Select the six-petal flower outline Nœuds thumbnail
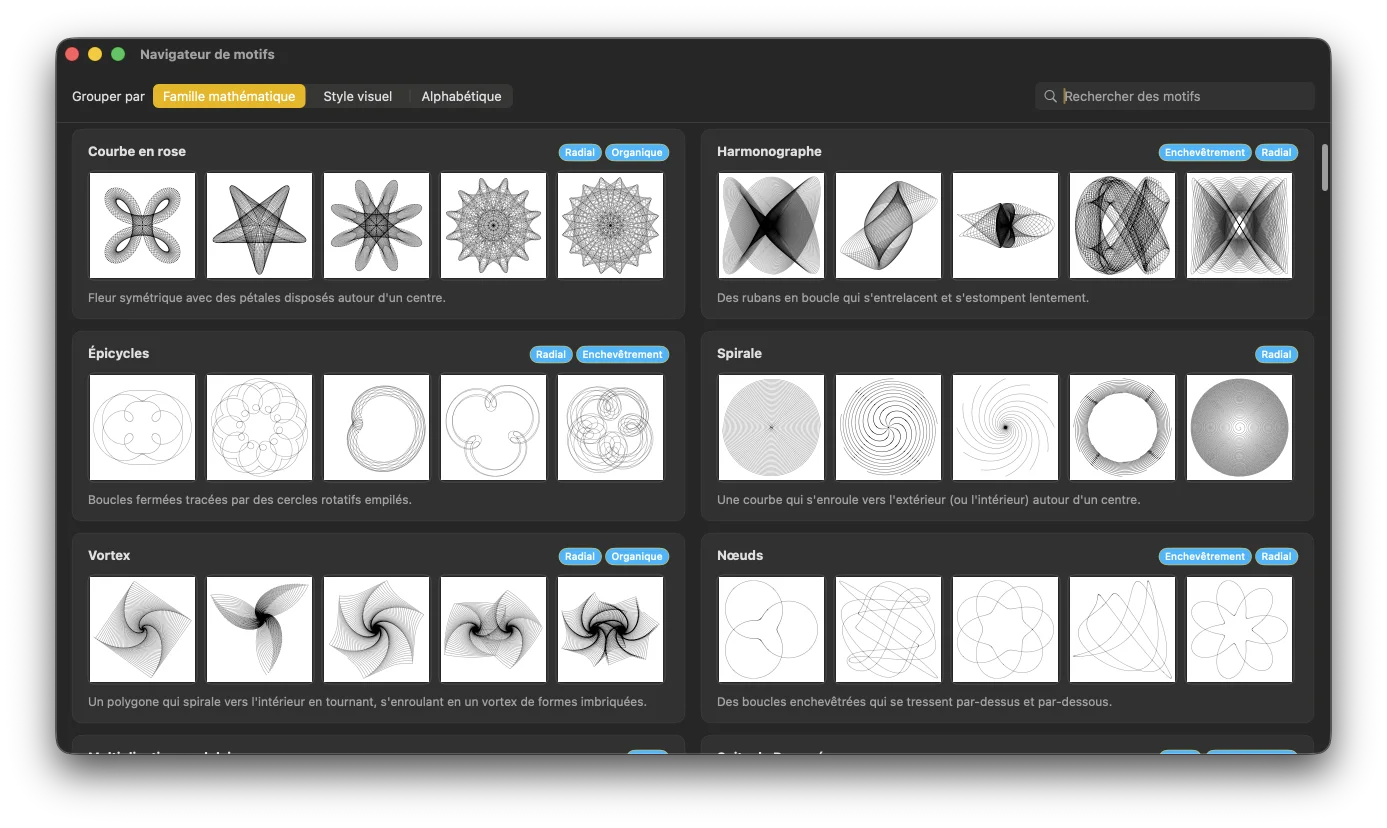Image resolution: width=1387 pixels, height=828 pixels. [x=1239, y=630]
